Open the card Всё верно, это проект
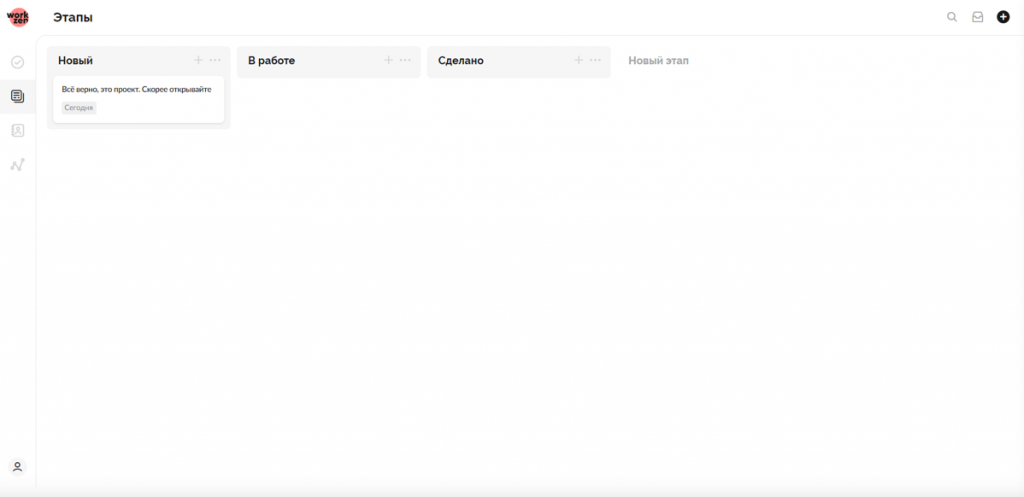1024x497 pixels. click(x=138, y=99)
